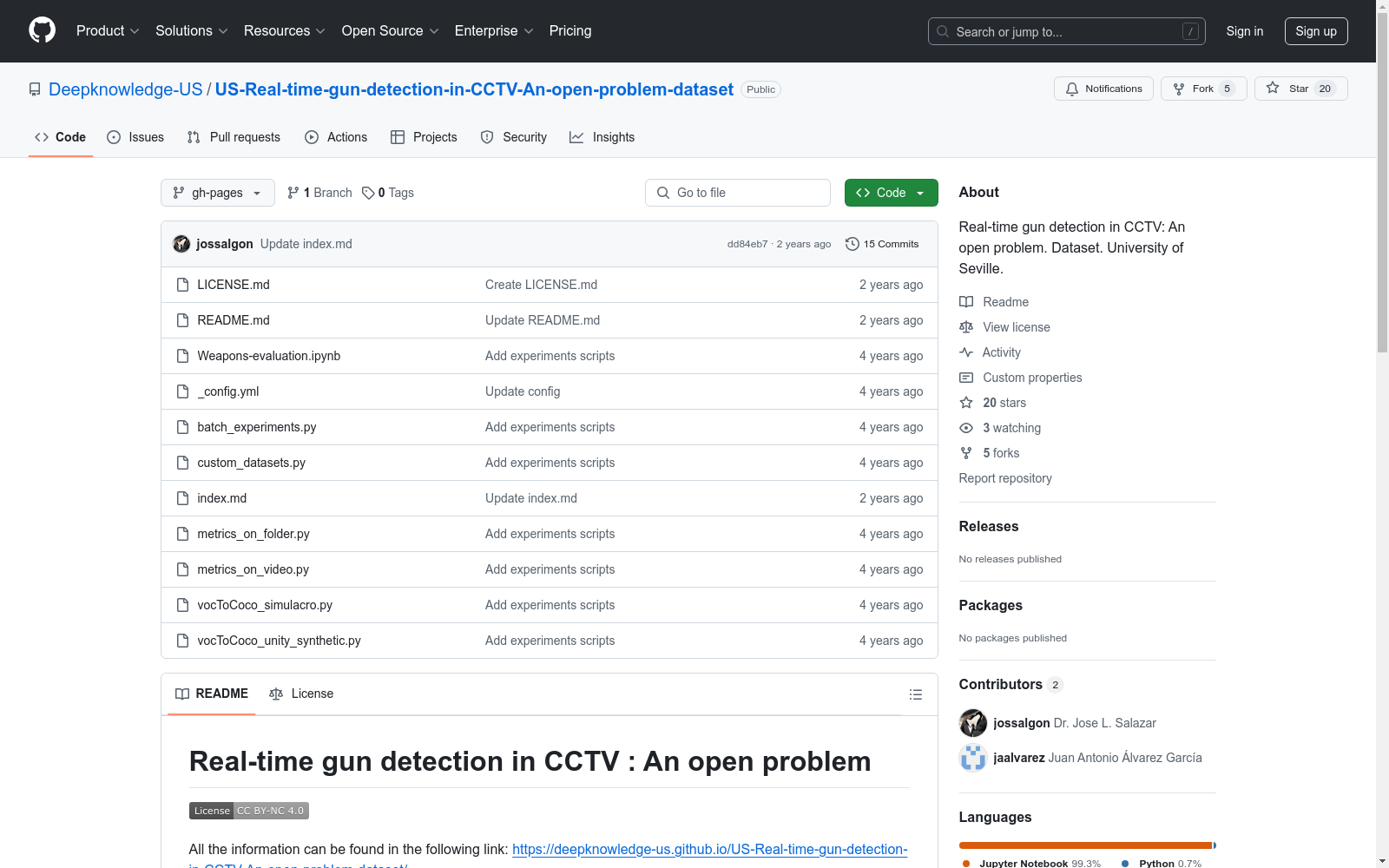Open the gh-pages branch dropdown
Viewport: 1389px width, 868px height.
(x=218, y=193)
